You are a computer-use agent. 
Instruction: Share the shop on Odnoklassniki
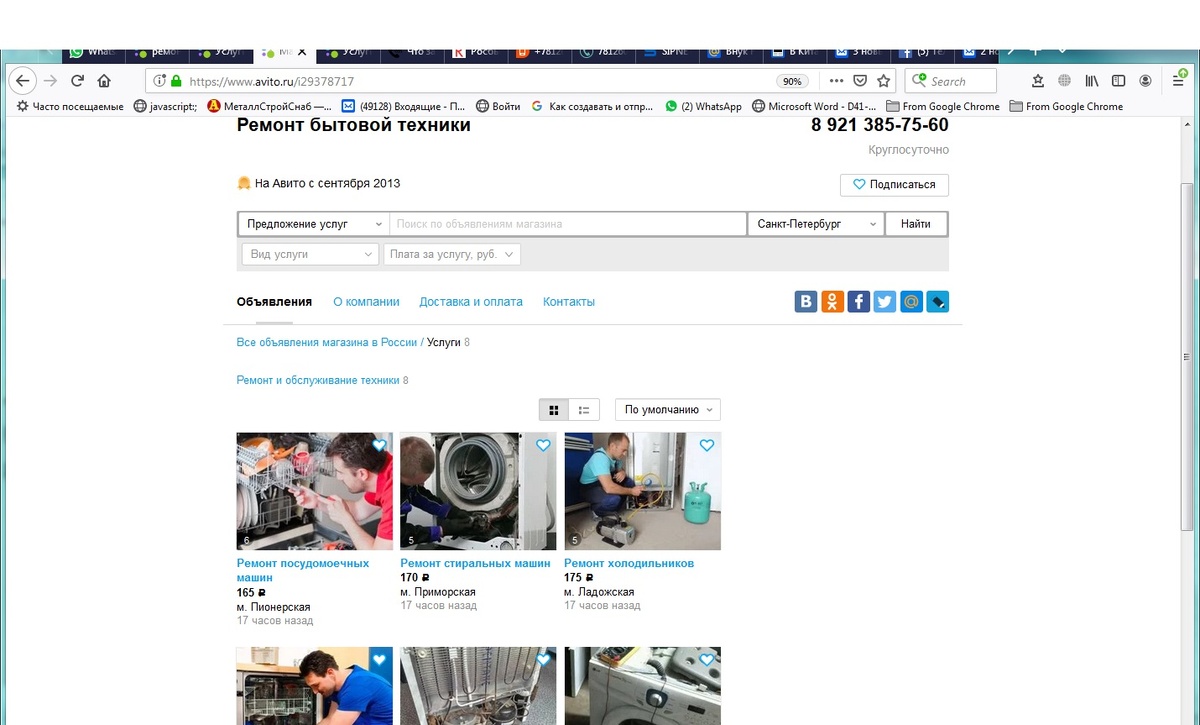tap(832, 301)
